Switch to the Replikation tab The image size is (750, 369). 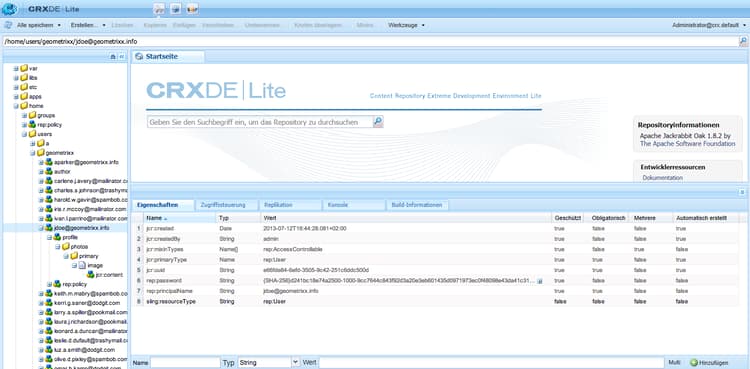pyautogui.click(x=290, y=205)
